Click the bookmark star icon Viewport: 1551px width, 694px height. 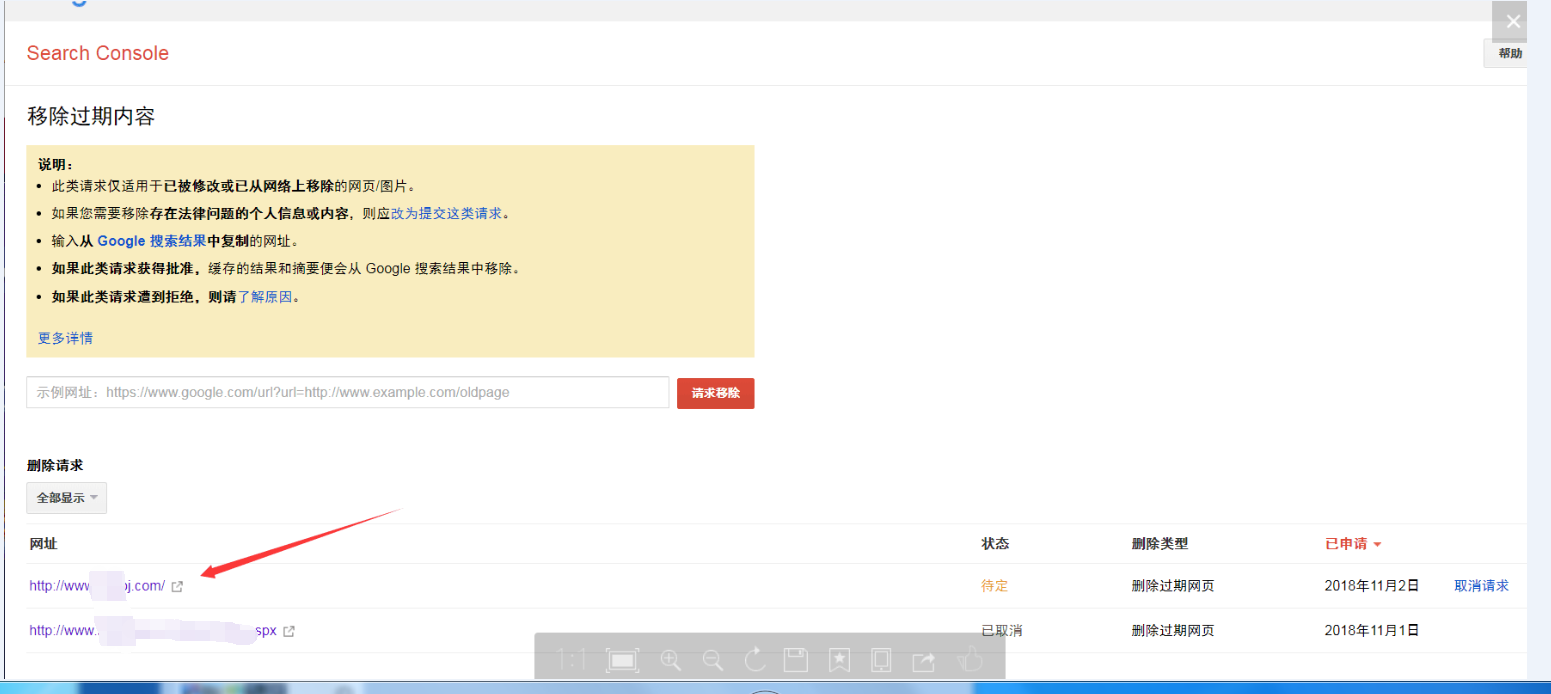click(839, 660)
